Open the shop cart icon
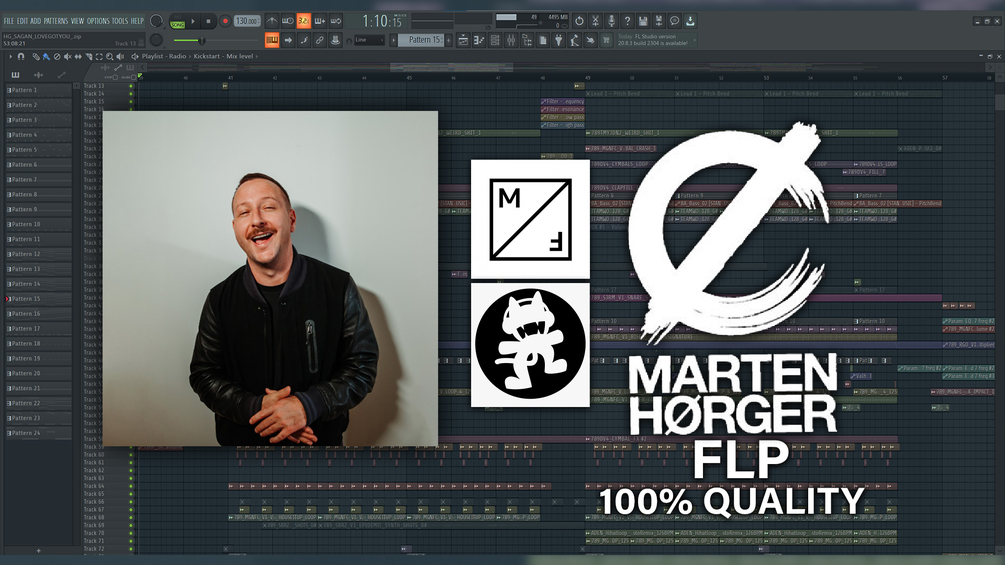This screenshot has height=565, width=1005. click(x=606, y=40)
